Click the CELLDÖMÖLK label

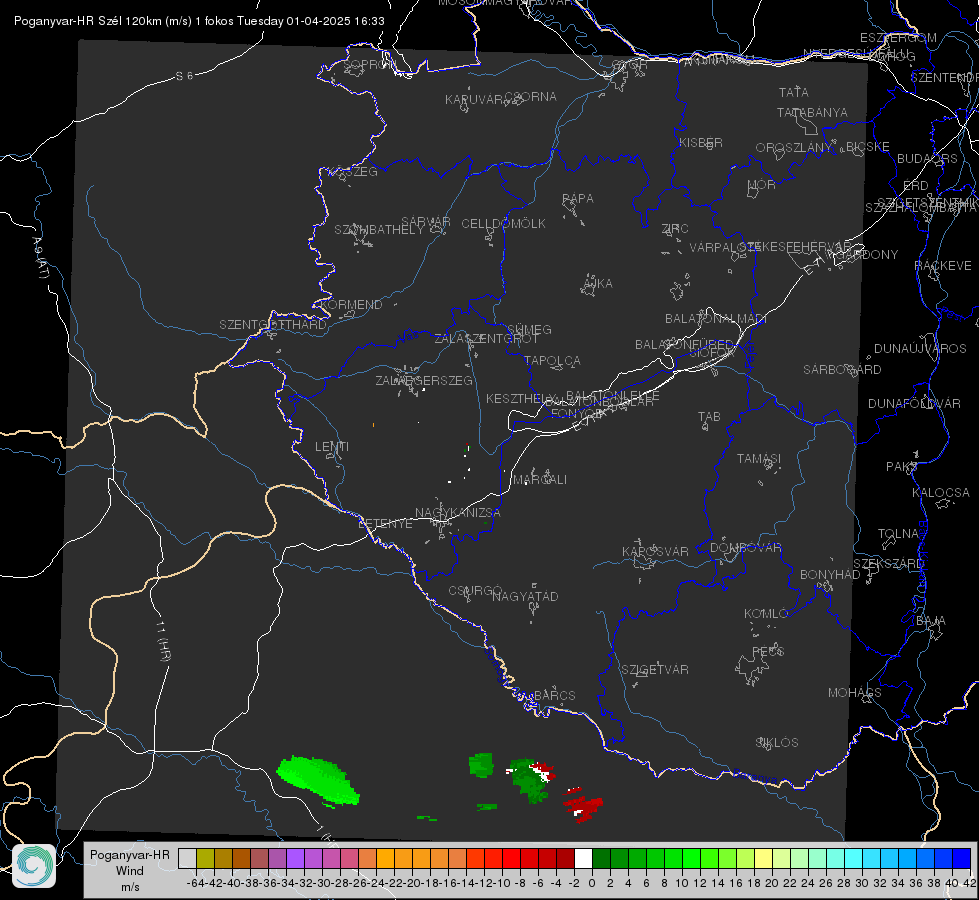504,224
